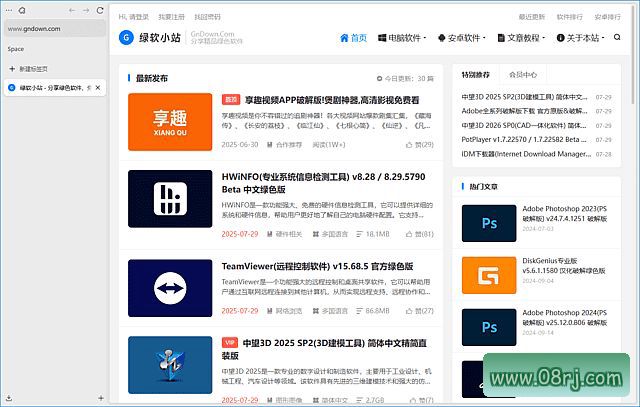Go to 首页 home nav item
The image size is (640, 407).
tap(353, 38)
